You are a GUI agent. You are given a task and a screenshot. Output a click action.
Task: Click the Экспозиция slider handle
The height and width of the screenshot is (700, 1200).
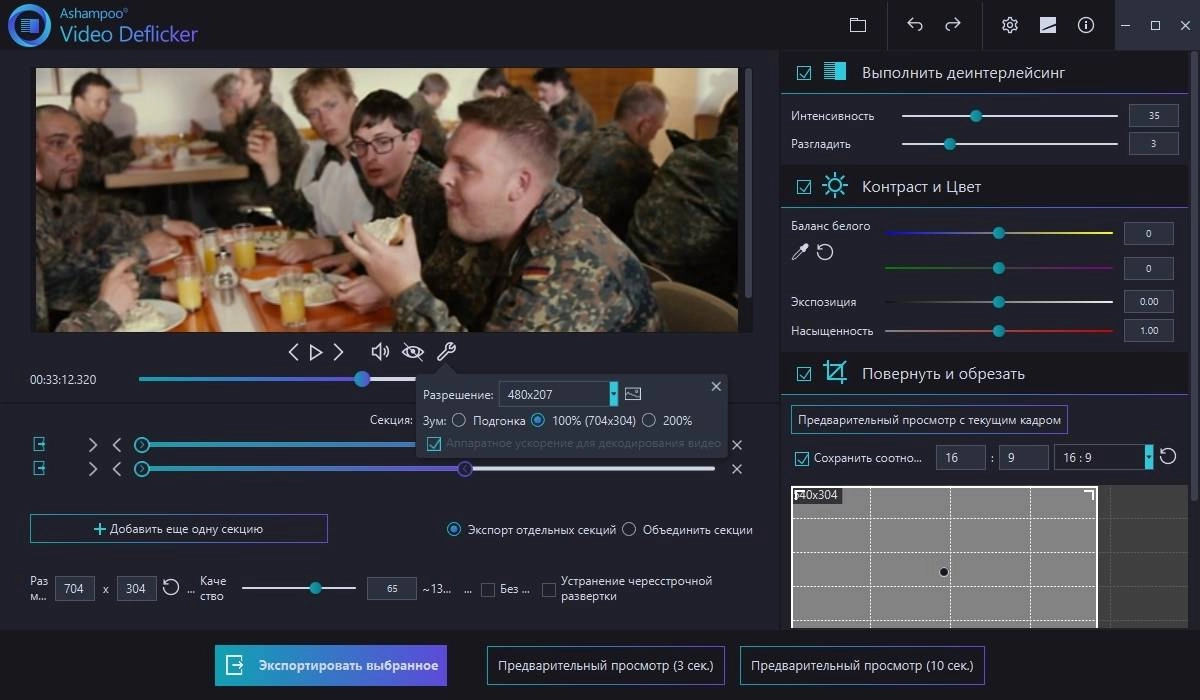coord(998,301)
